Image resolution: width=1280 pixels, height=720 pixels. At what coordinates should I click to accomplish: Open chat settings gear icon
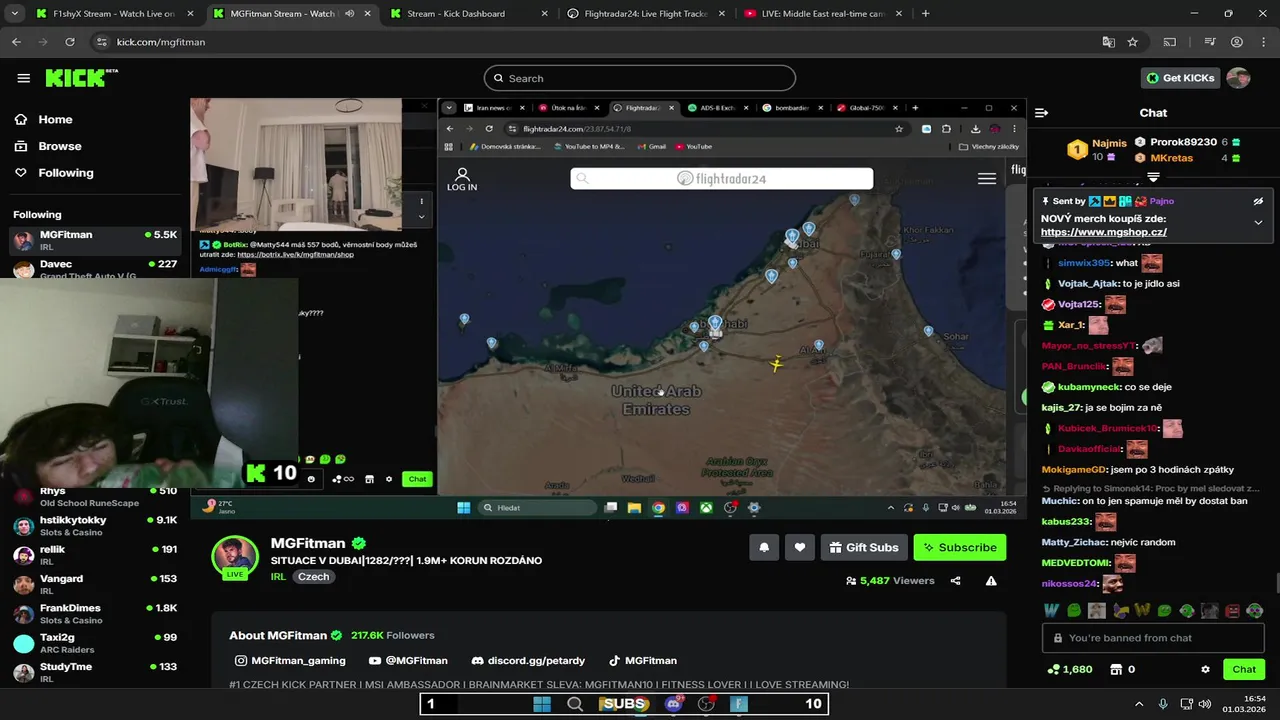tap(1205, 669)
